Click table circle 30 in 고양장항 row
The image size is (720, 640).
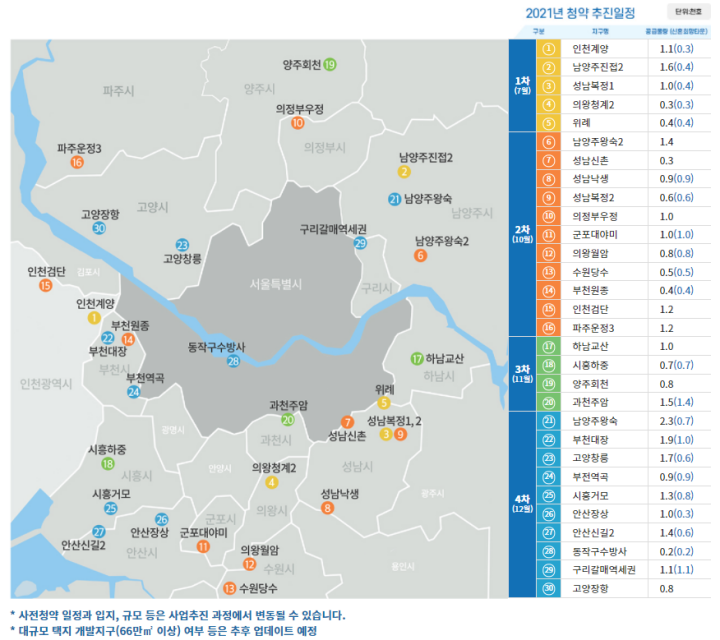pos(549,588)
